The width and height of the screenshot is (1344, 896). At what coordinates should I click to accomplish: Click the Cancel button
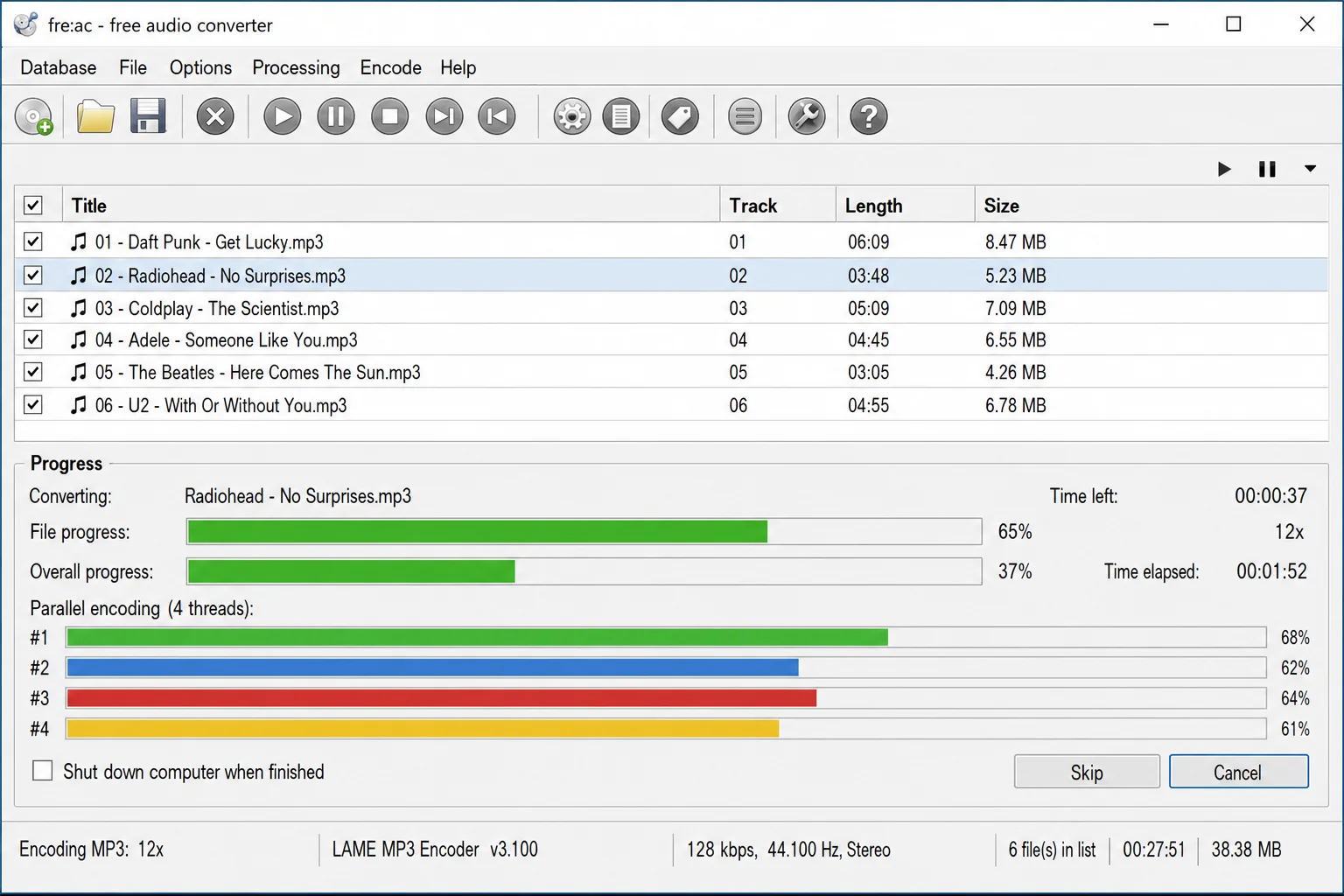click(1238, 772)
